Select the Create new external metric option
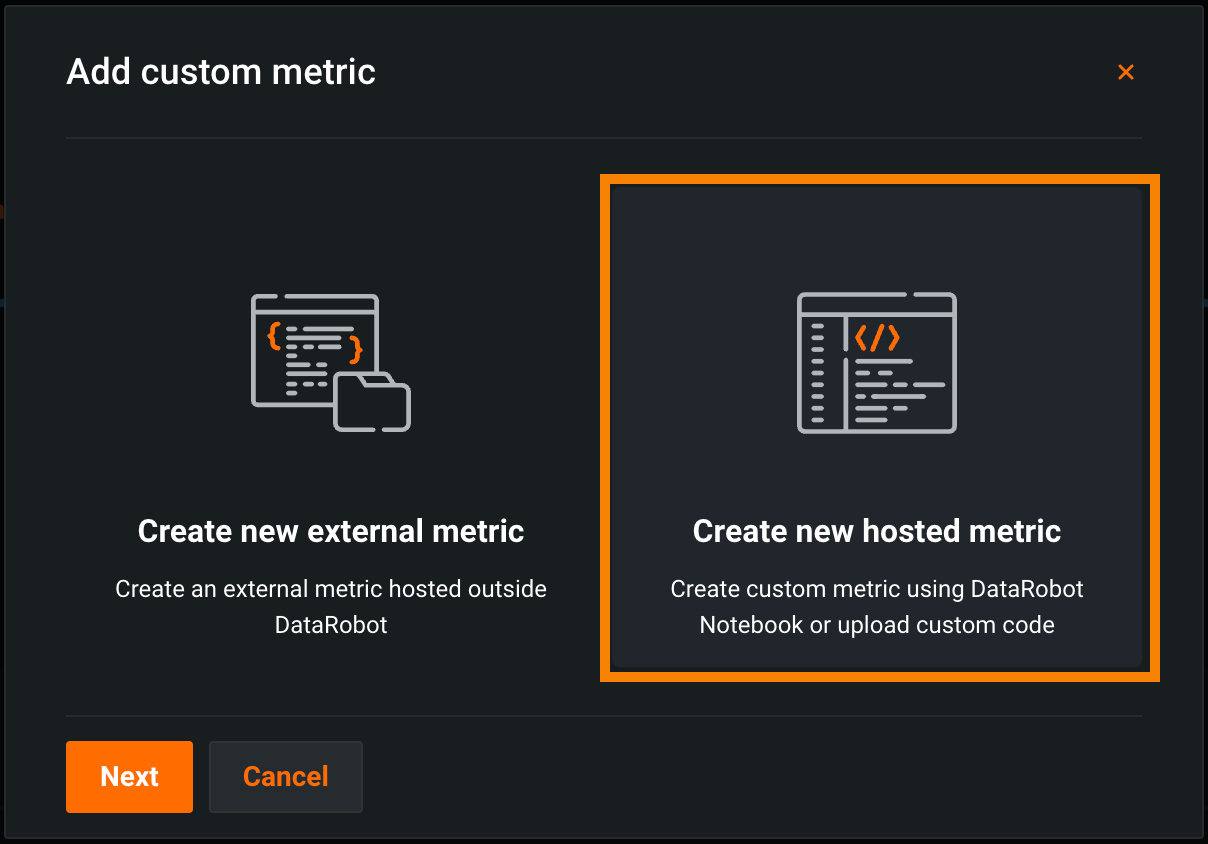 (x=330, y=428)
